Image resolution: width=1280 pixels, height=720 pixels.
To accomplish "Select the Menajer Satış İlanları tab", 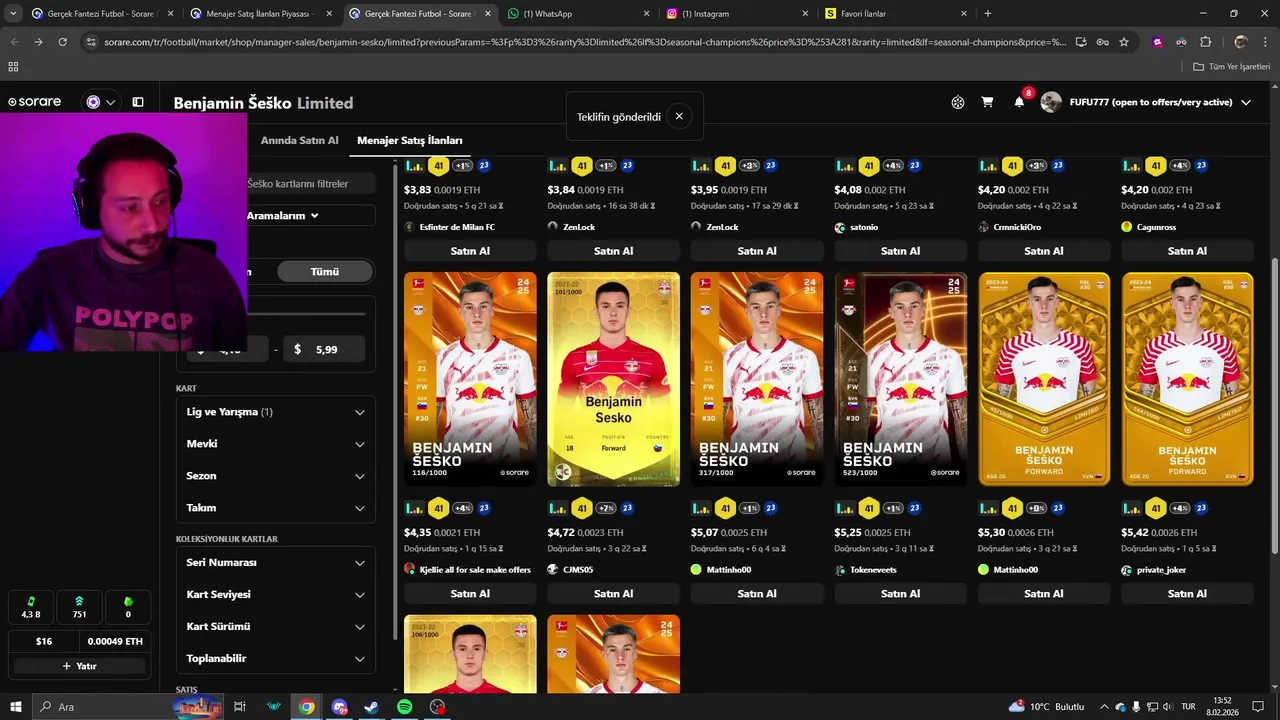I will point(410,140).
